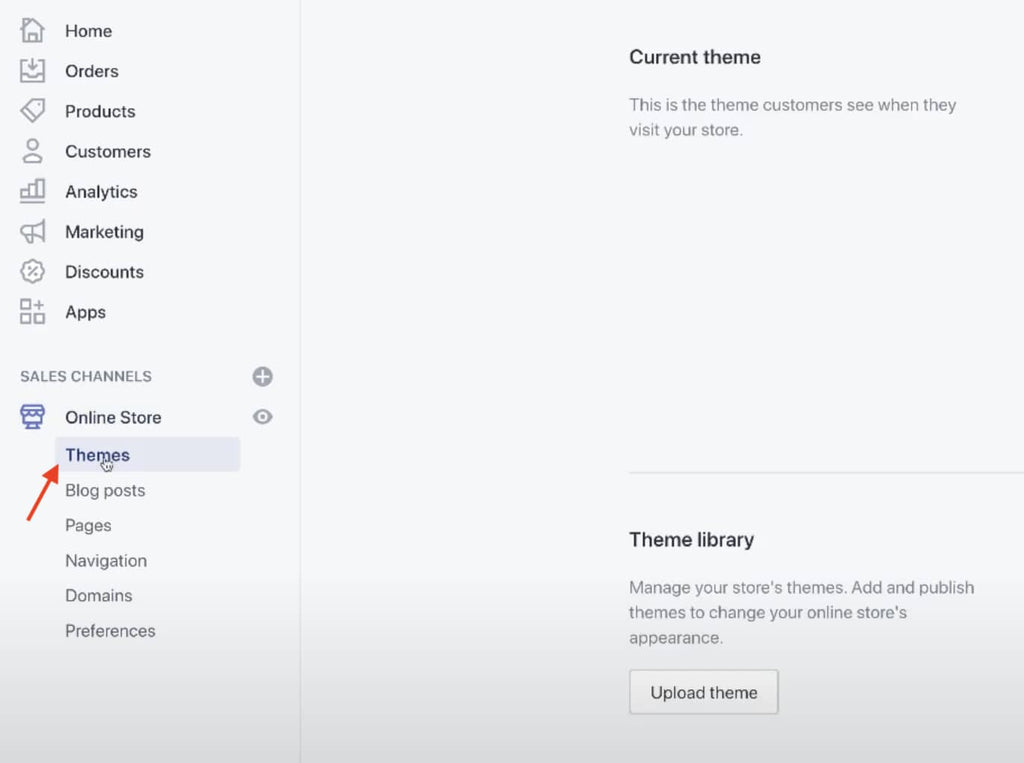The image size is (1024, 763).
Task: Go to Blog posts section
Action: pyautogui.click(x=105, y=491)
